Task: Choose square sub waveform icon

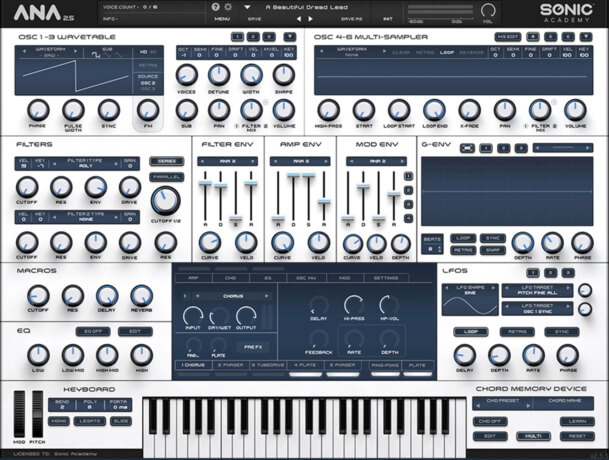Action: coord(96,55)
